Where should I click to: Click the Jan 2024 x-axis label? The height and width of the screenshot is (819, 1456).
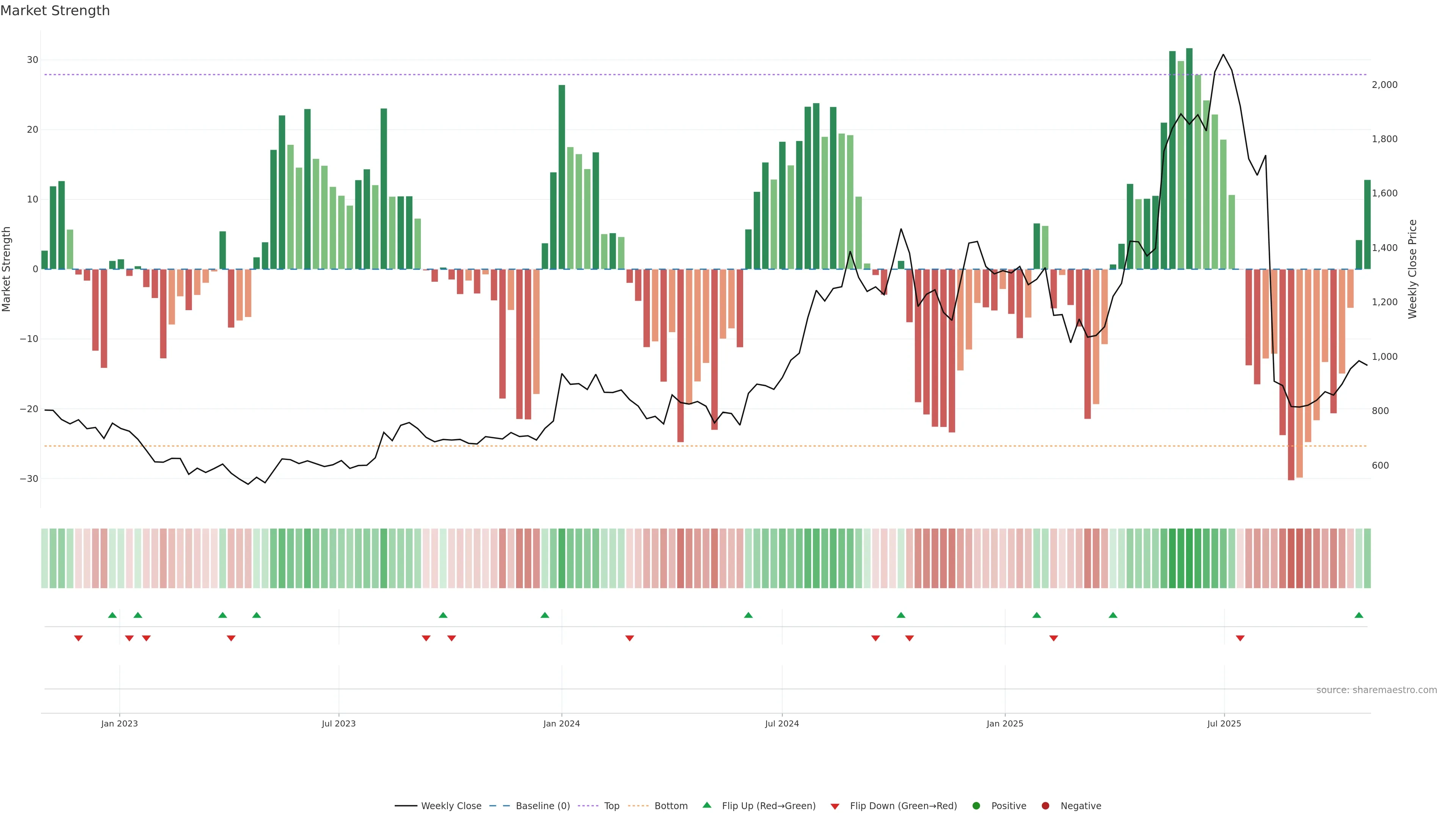561,723
